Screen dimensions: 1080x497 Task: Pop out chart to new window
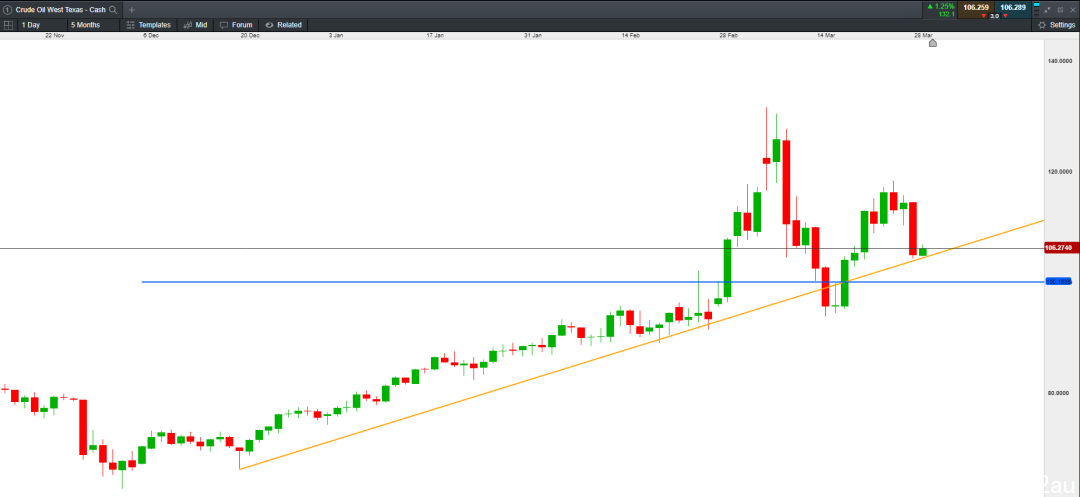[x=1060, y=10]
